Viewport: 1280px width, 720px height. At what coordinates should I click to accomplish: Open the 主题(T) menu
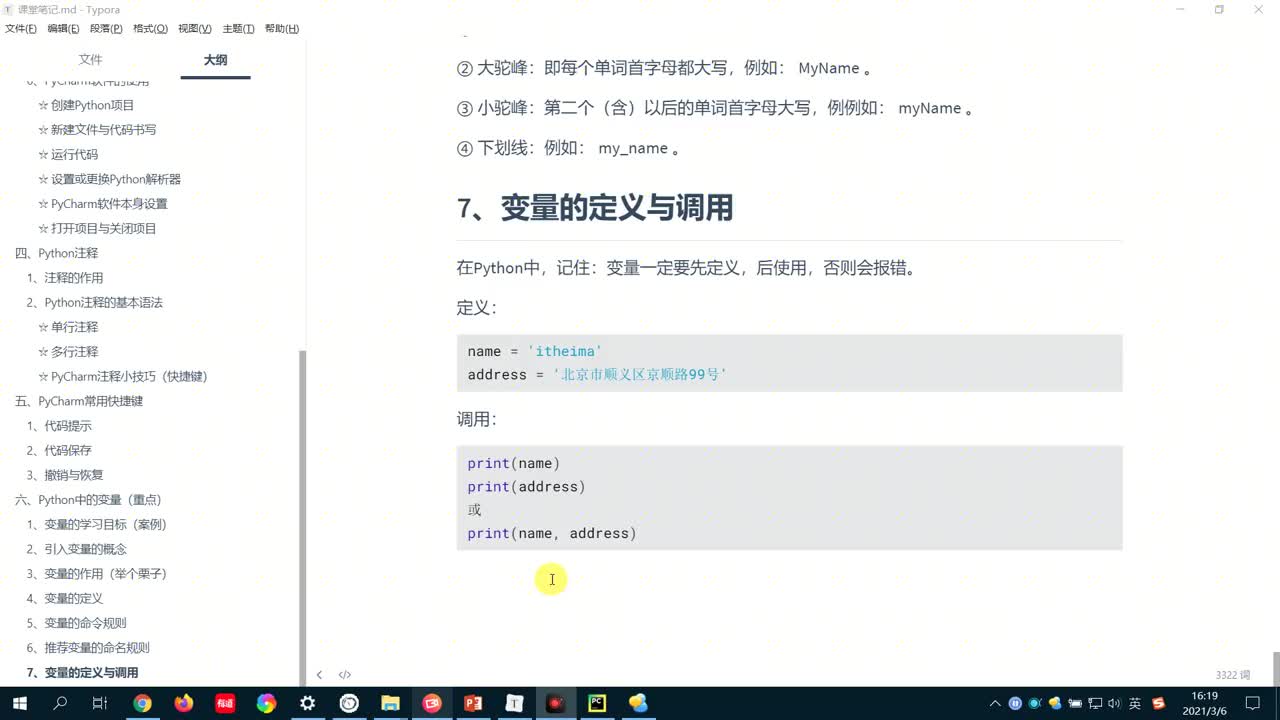point(238,29)
